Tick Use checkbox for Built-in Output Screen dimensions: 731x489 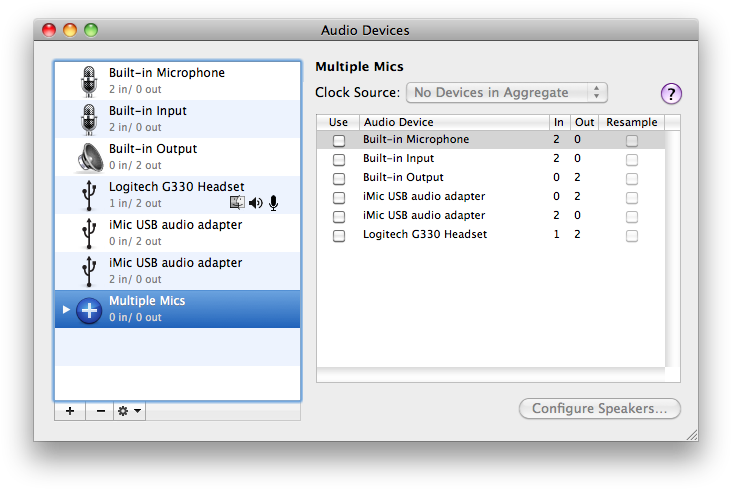coord(339,178)
